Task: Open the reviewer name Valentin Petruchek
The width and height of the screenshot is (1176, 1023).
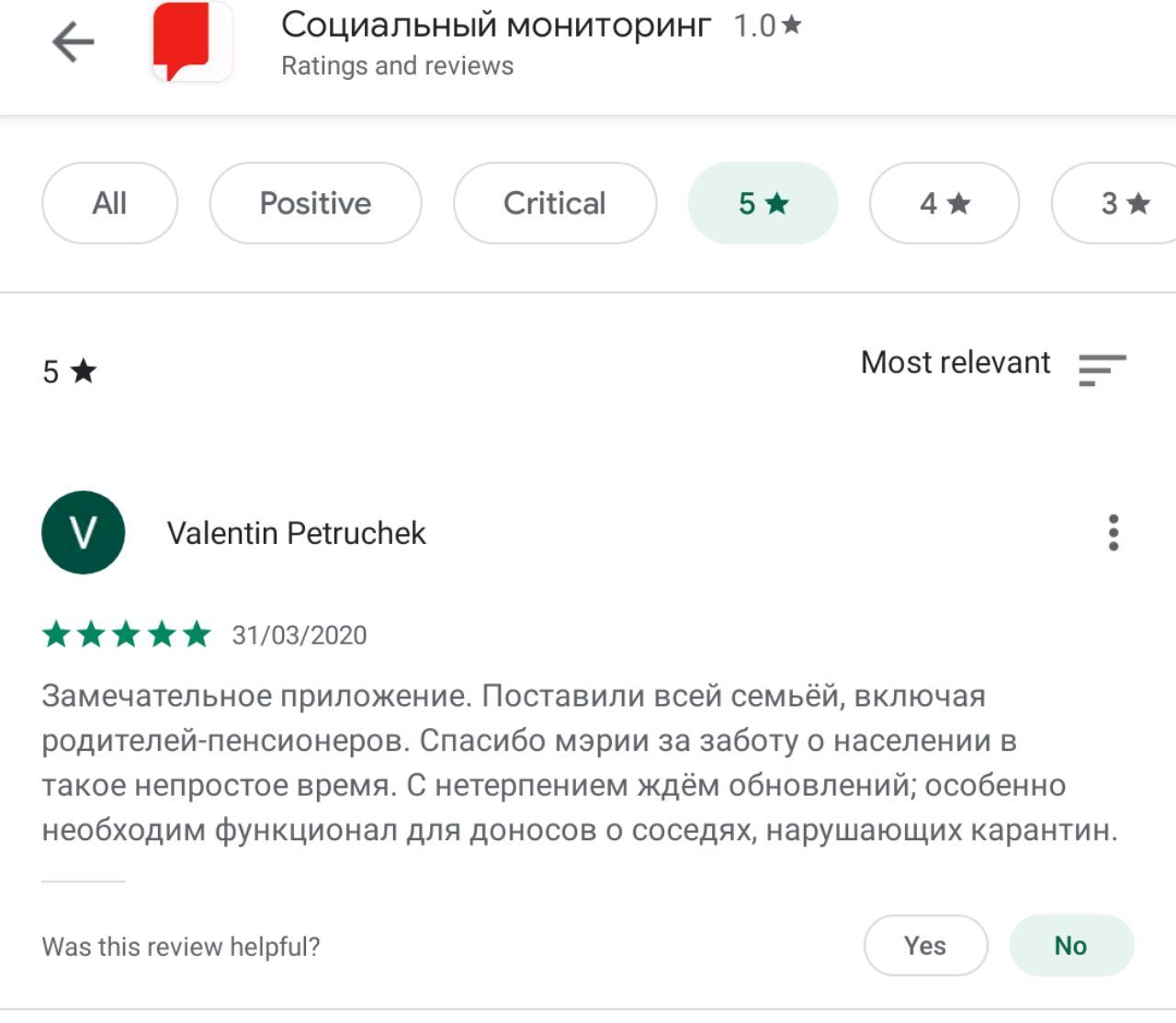Action: pos(297,533)
